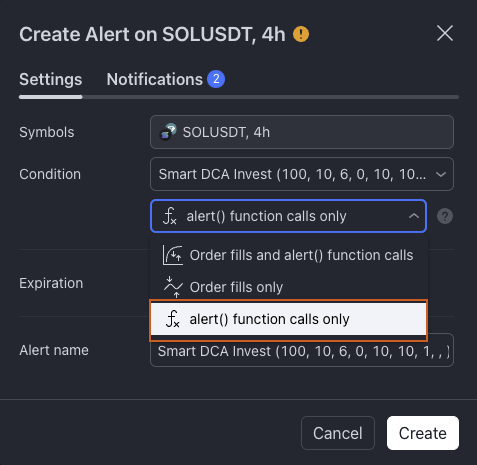
Task: Click the Cancel button
Action: click(338, 433)
